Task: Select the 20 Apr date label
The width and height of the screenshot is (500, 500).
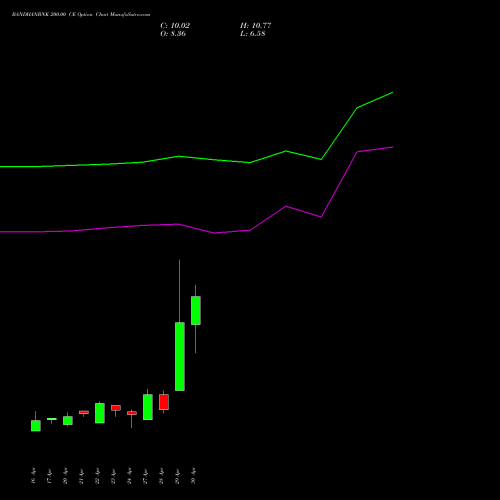Action: (65, 476)
